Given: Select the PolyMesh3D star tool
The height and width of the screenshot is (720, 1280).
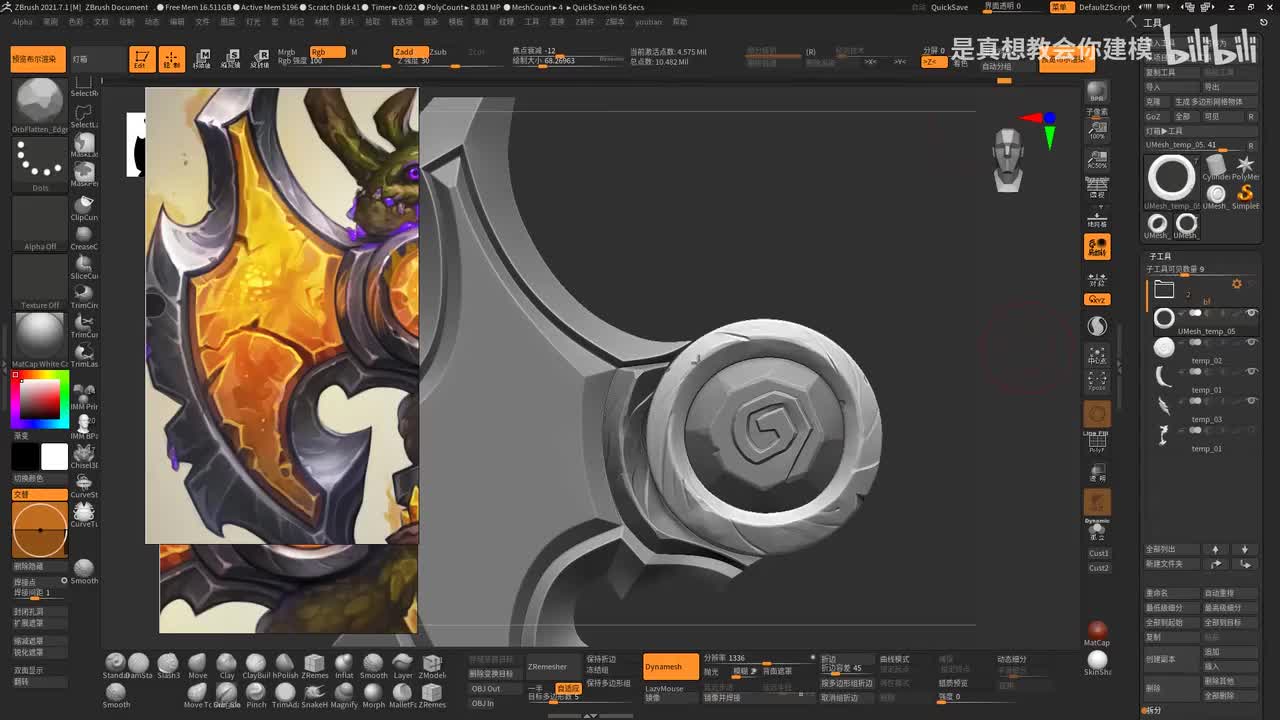Looking at the screenshot, I should pos(1246,166).
